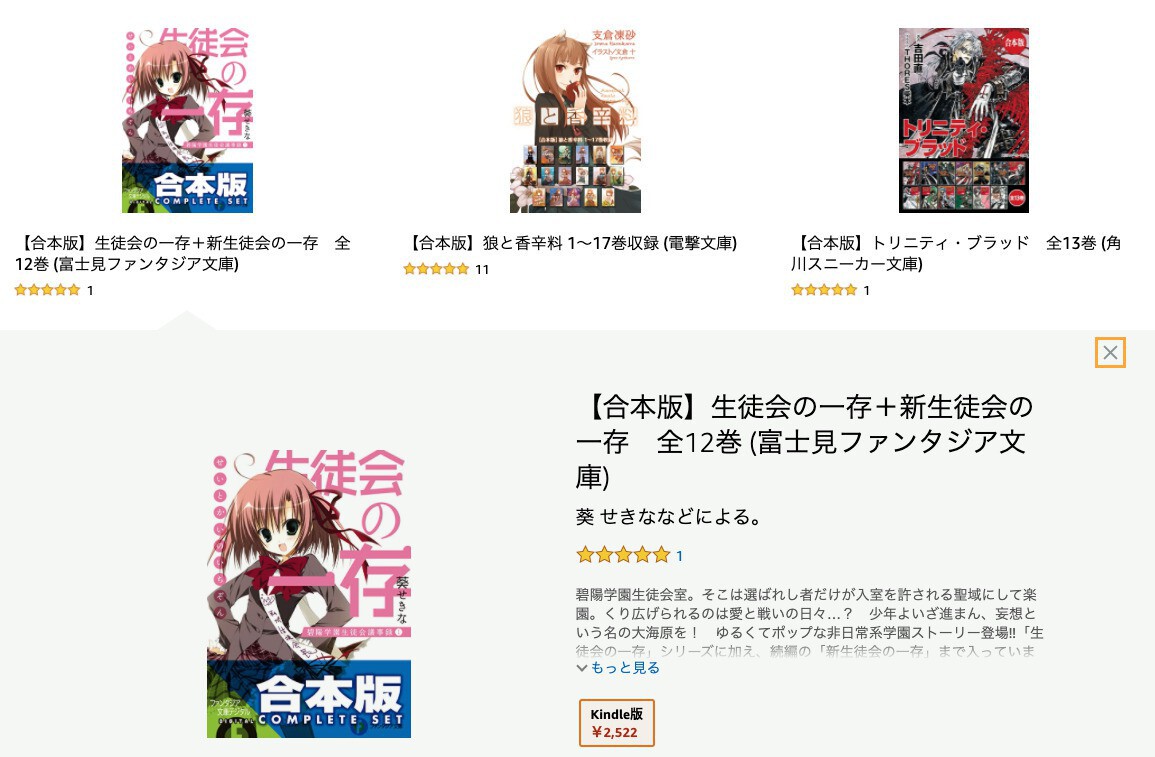View star rating under トリニティ・ブラッド
Screen dimensions: 1155x757
click(824, 290)
